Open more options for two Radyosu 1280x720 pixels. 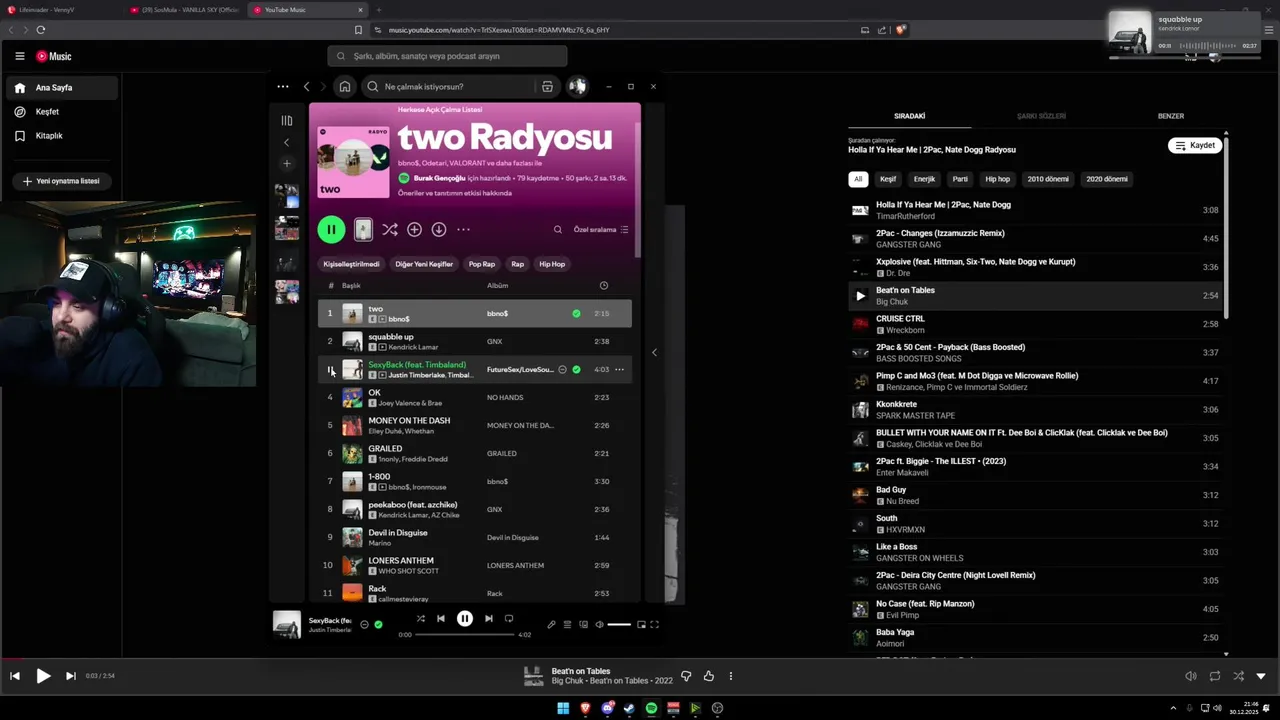click(x=463, y=229)
